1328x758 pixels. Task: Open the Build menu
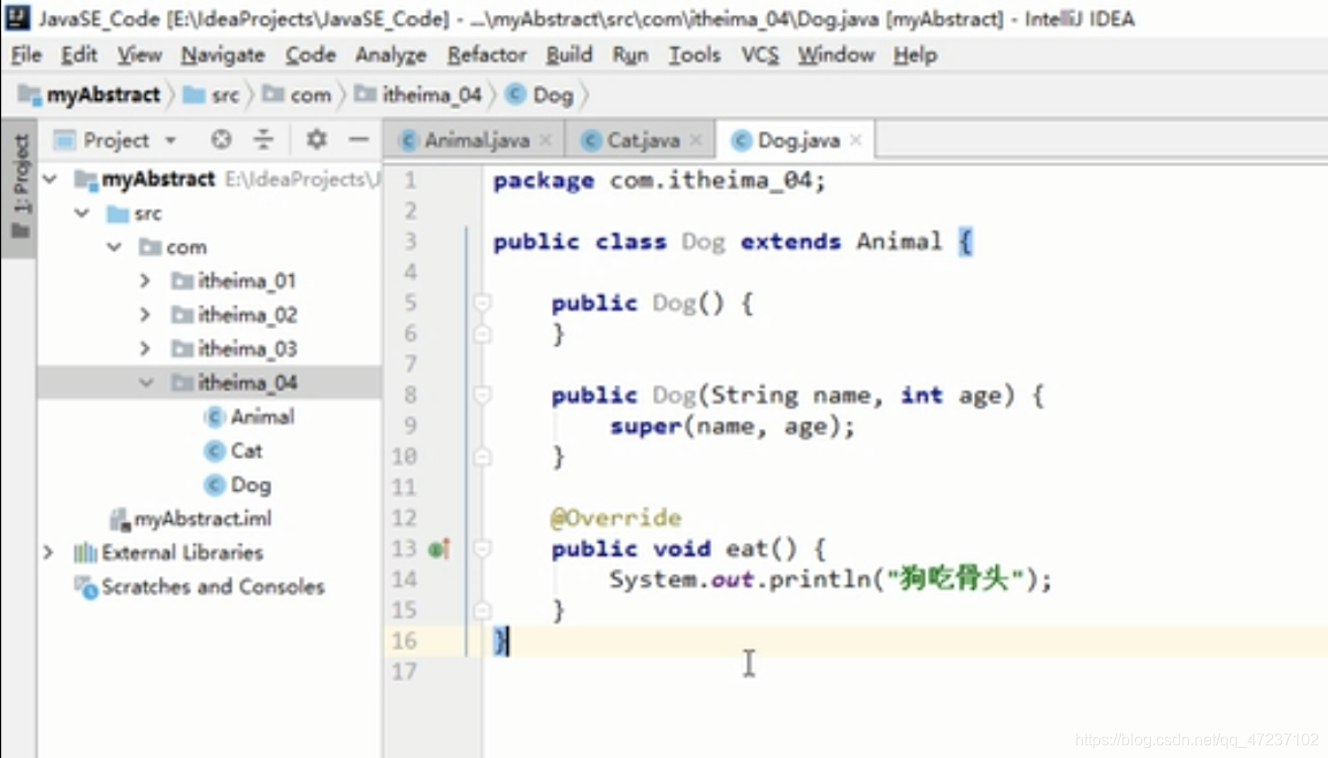click(569, 56)
